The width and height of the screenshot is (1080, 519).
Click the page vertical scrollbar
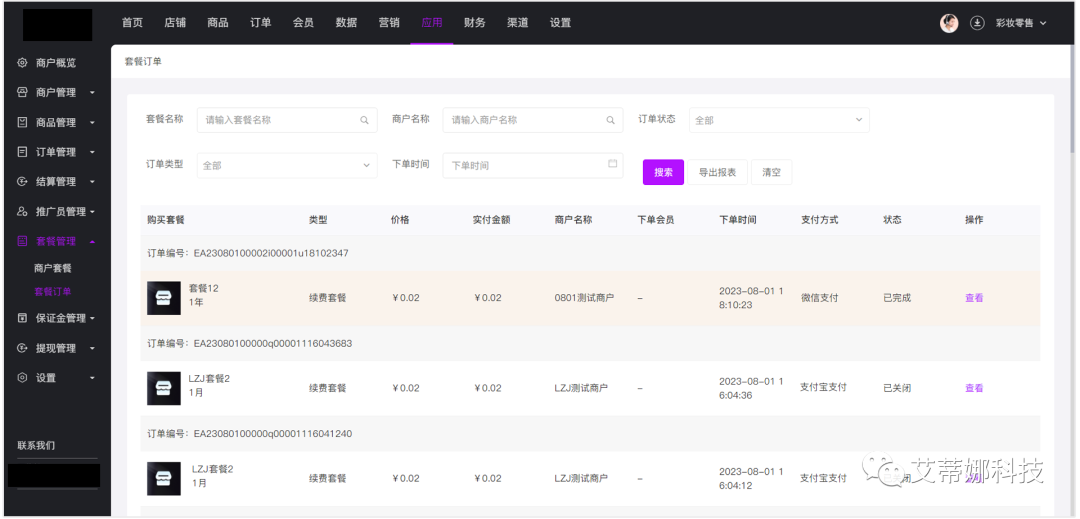coord(1072,100)
